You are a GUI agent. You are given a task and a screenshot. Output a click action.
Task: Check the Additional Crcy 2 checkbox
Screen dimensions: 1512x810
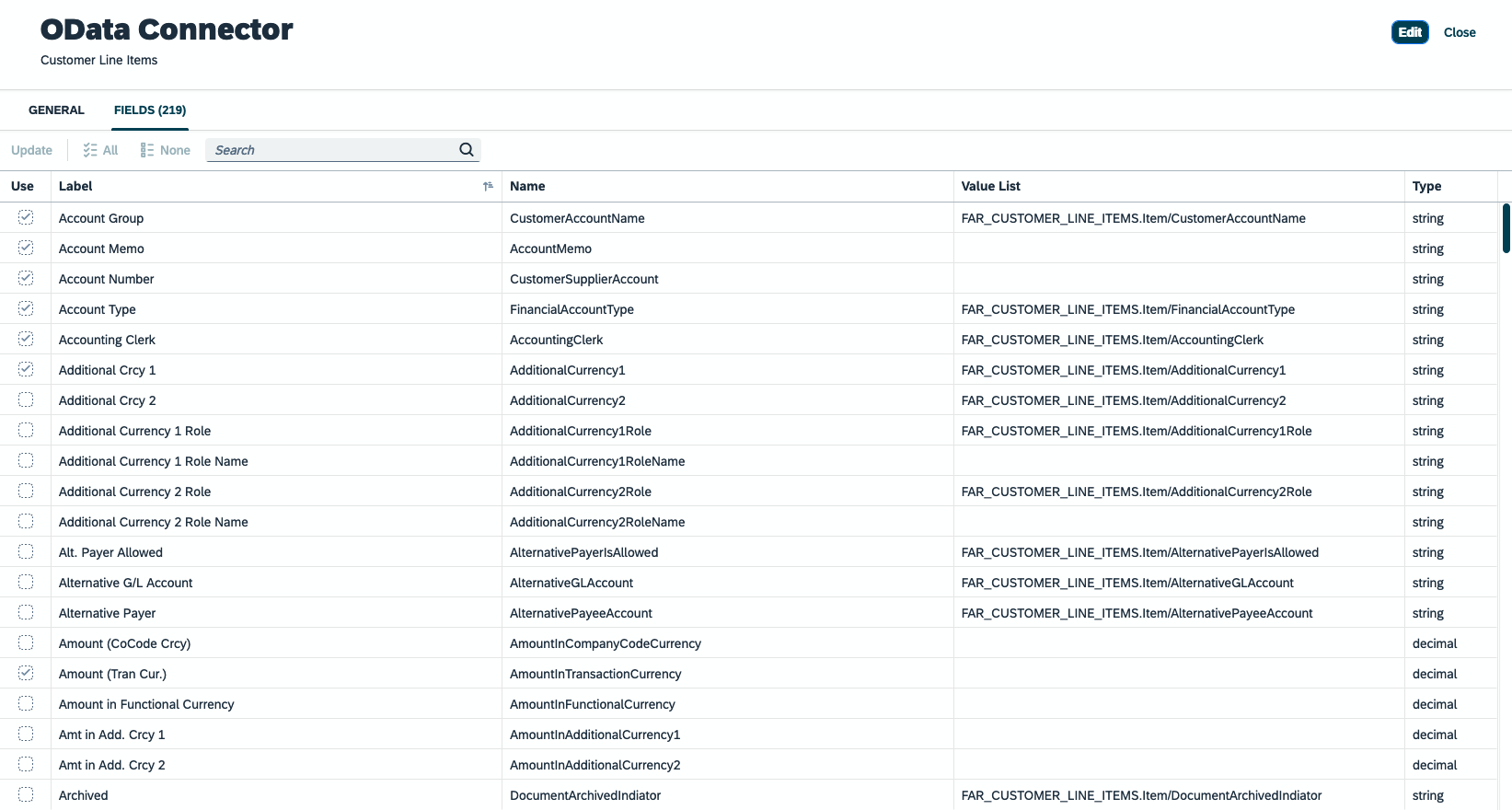(26, 399)
